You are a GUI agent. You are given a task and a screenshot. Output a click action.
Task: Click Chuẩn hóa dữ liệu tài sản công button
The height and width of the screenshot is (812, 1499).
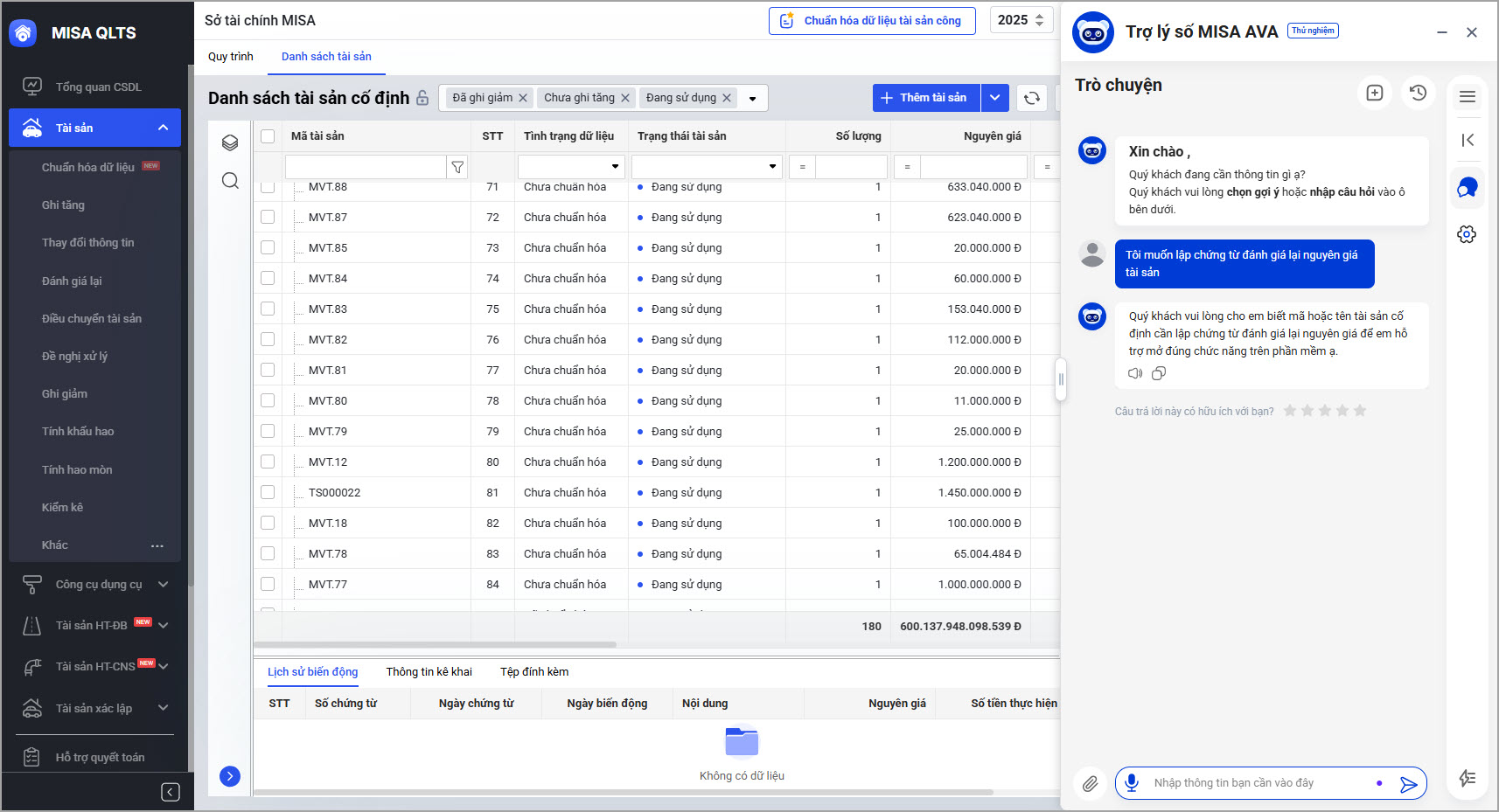click(x=872, y=20)
